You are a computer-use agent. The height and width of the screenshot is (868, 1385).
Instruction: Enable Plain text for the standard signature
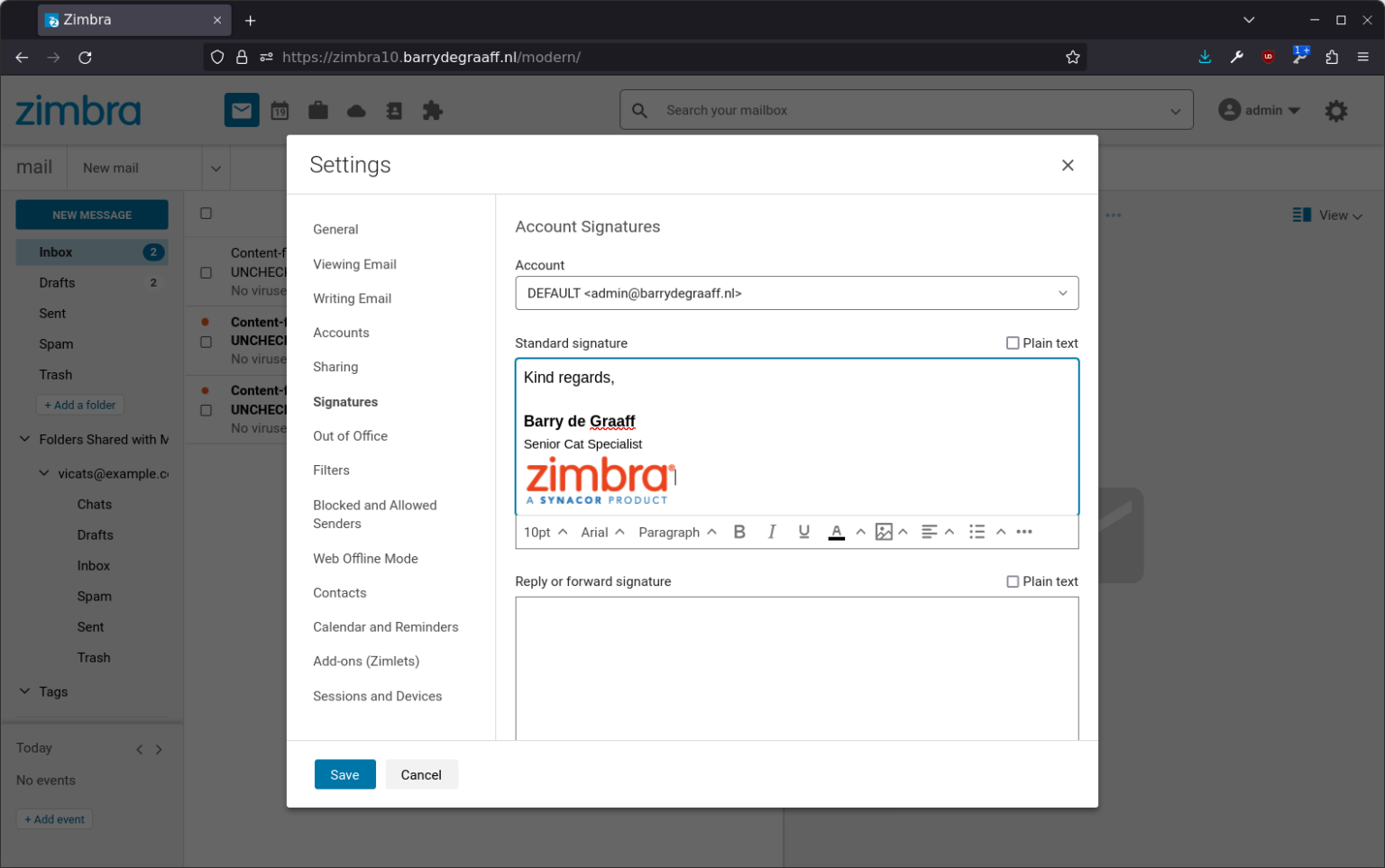pyautogui.click(x=1012, y=343)
